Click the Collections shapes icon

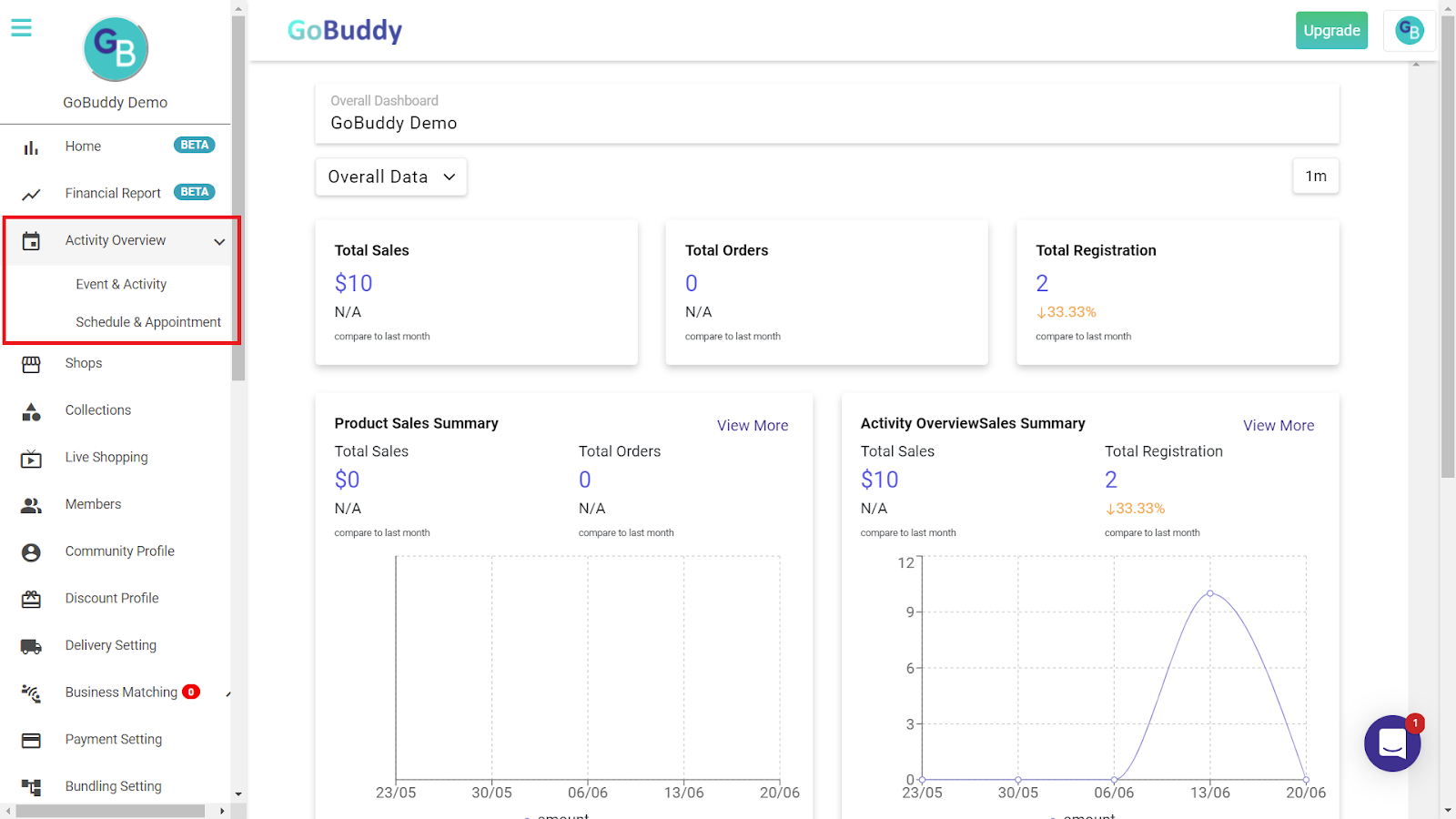(31, 411)
